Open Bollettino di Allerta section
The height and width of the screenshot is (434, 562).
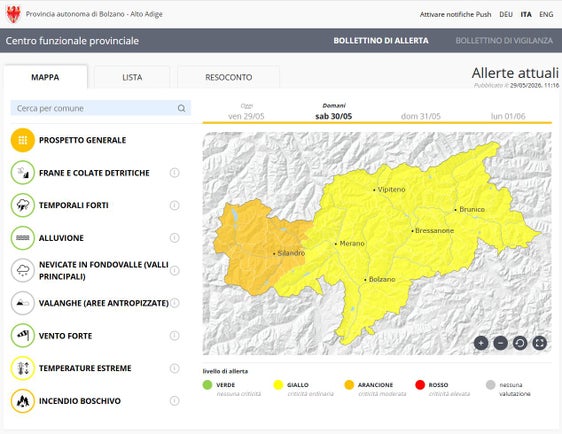point(381,40)
